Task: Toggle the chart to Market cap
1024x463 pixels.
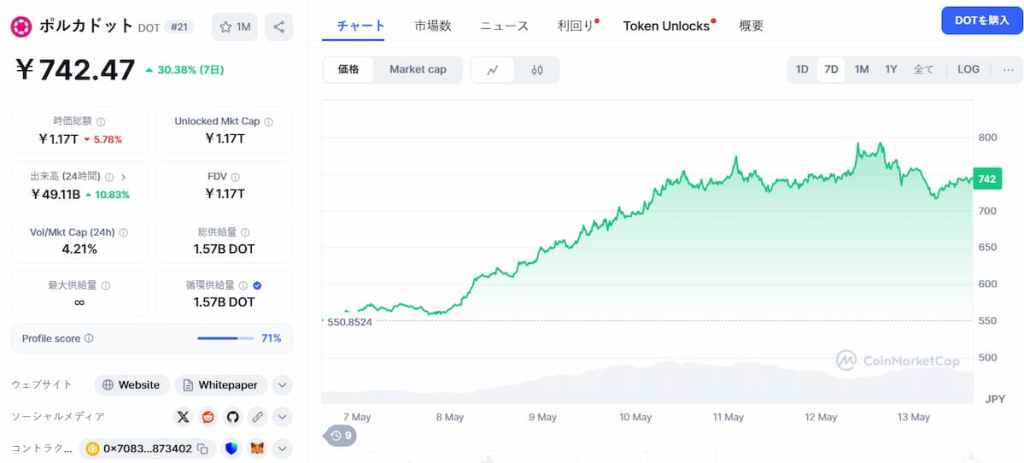Action: click(x=418, y=70)
